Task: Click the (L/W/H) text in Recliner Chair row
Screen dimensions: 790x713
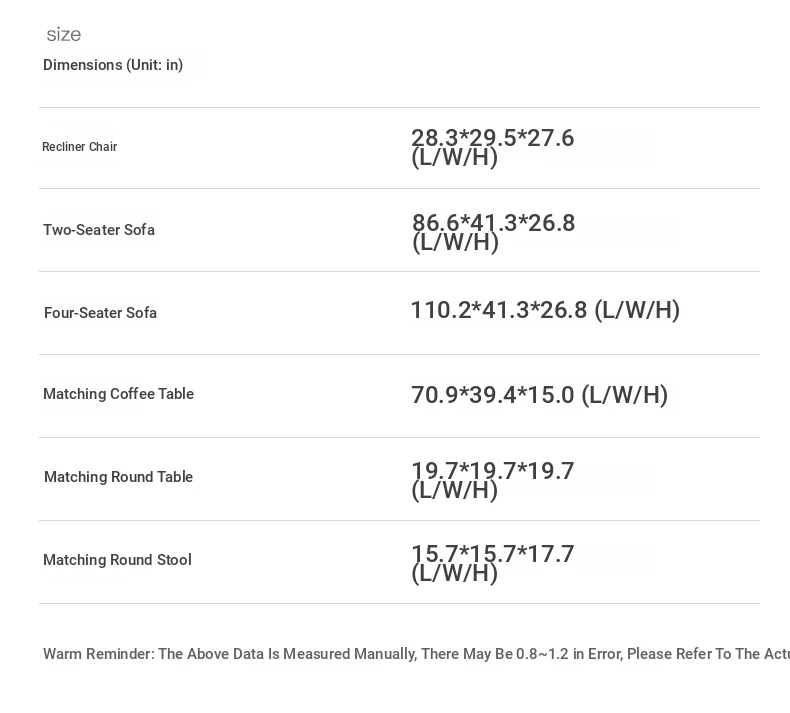Action: pos(455,158)
